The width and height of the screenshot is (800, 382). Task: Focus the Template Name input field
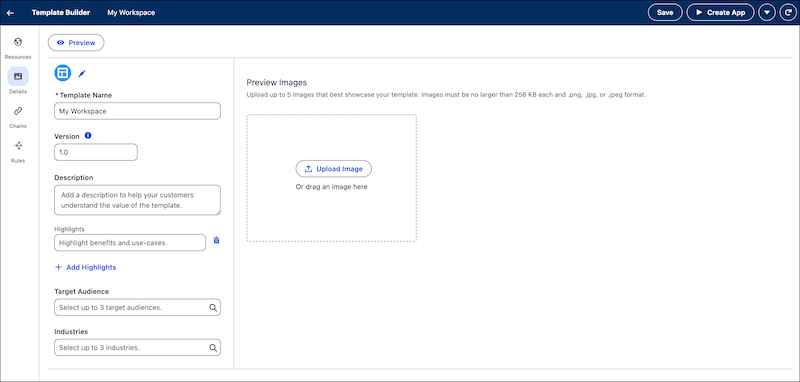(137, 111)
